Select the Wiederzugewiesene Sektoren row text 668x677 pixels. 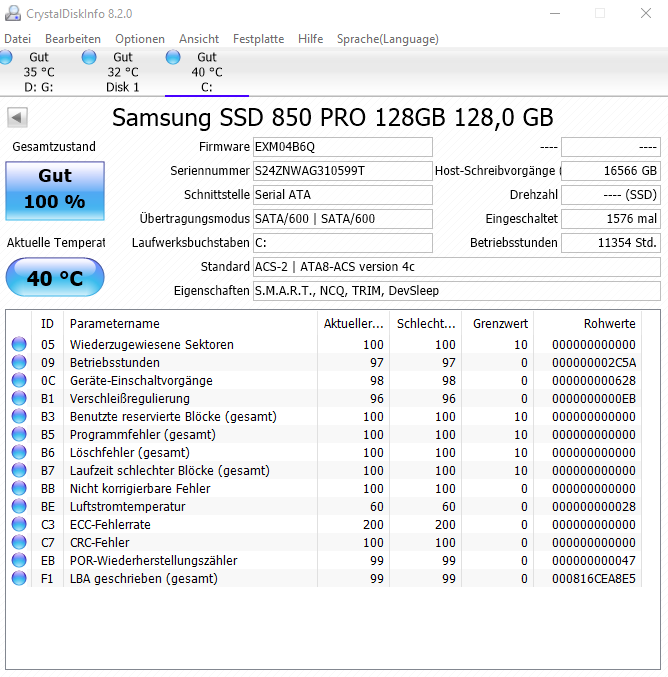tap(152, 345)
